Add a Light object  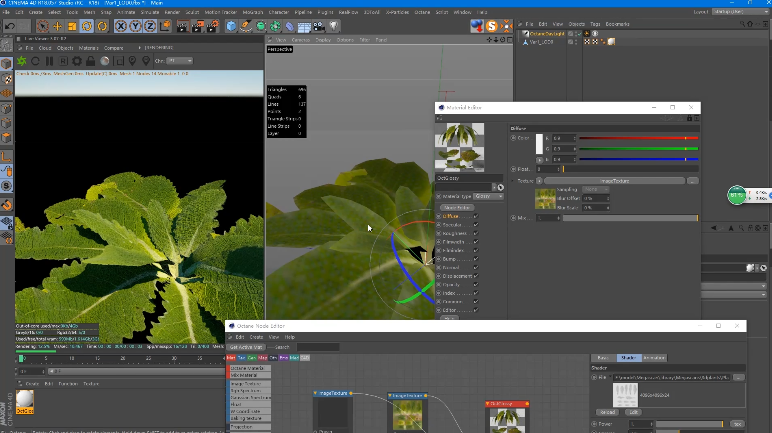[334, 26]
